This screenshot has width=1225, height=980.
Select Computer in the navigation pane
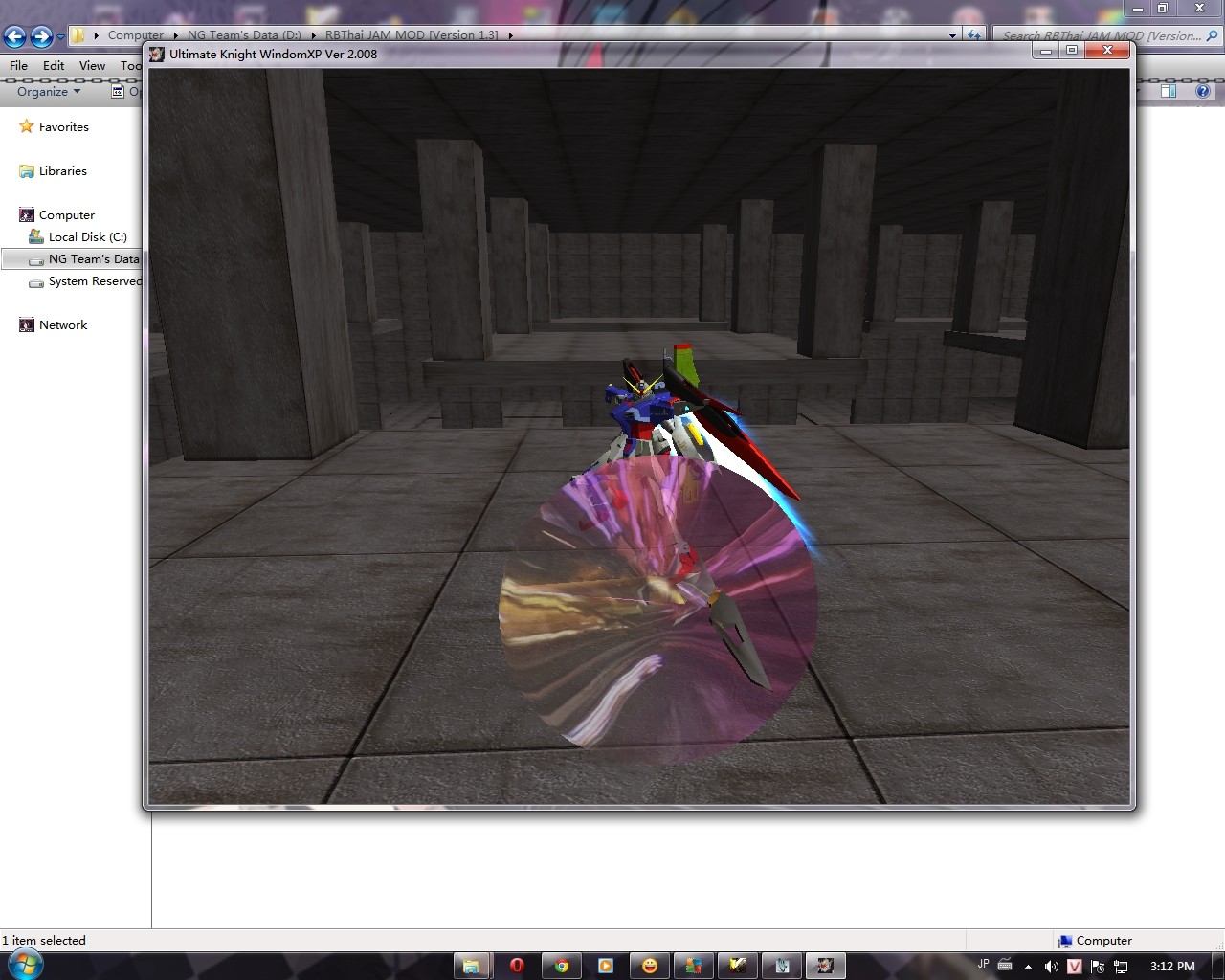(67, 214)
